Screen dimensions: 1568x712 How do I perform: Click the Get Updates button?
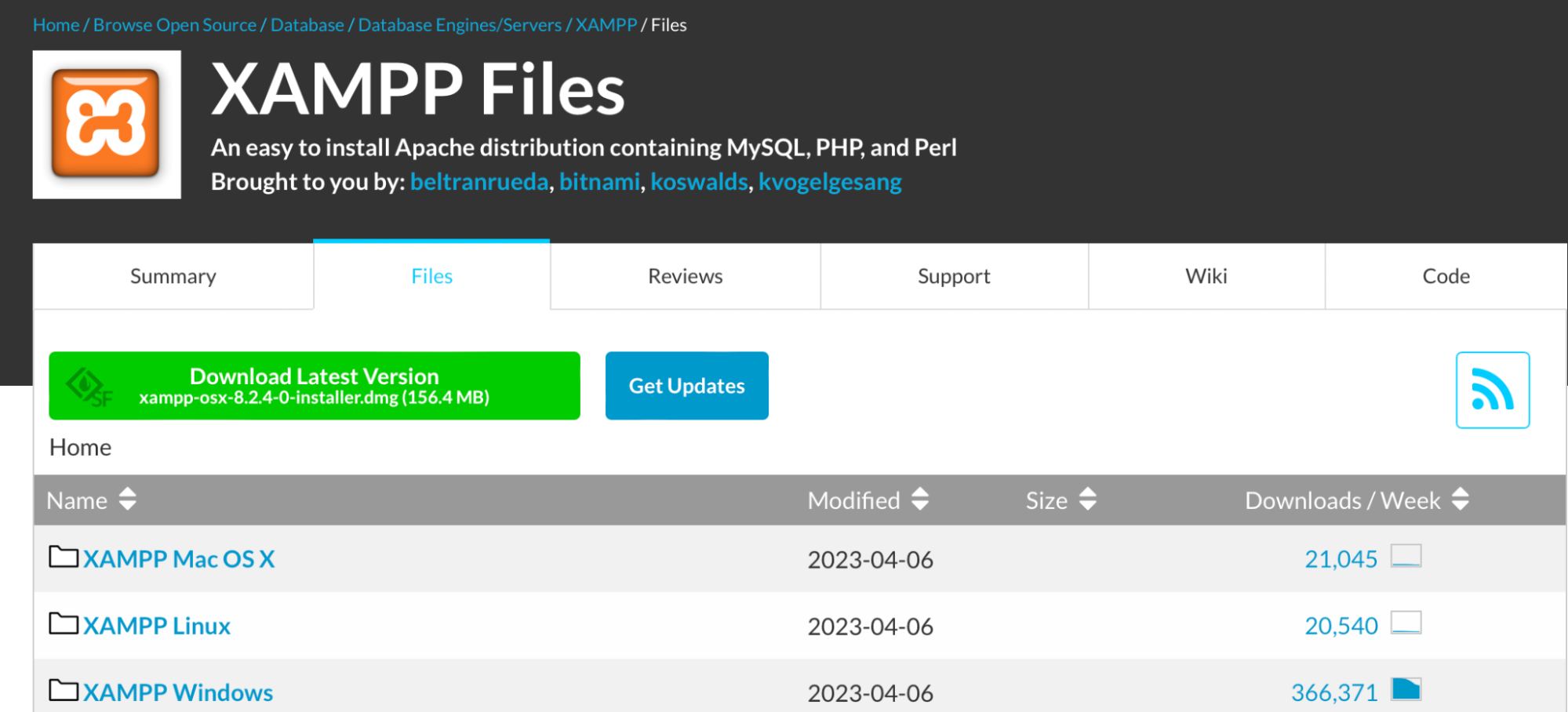point(686,386)
